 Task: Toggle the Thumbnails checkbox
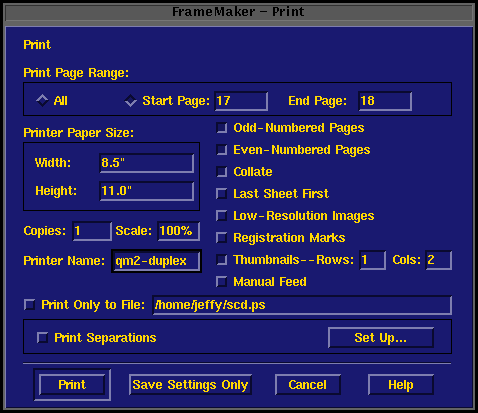pos(222,260)
